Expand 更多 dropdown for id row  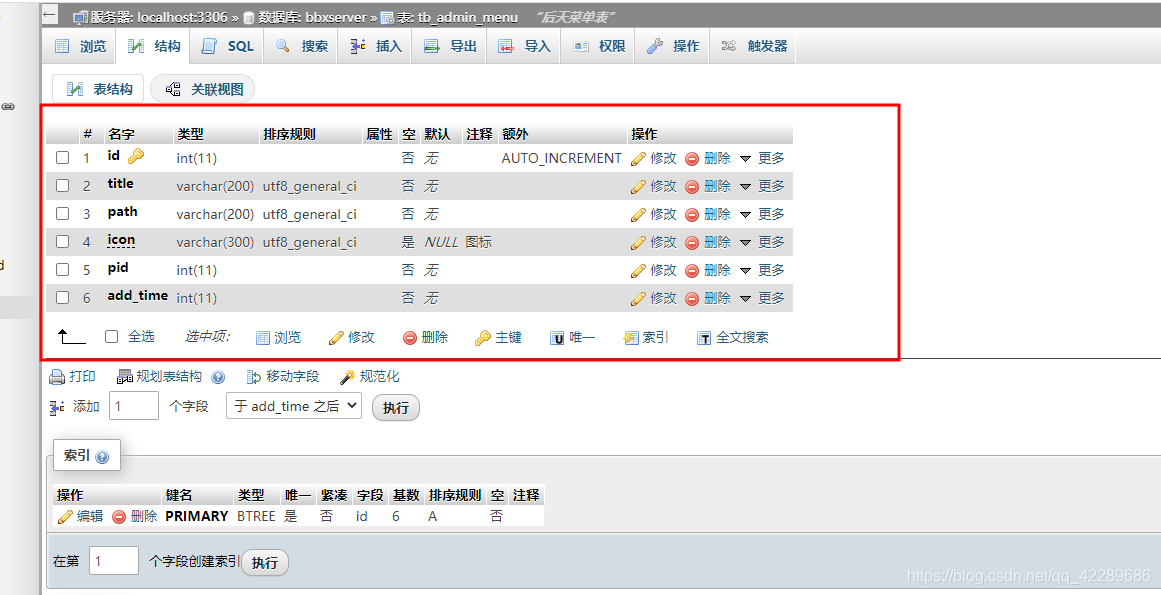click(762, 158)
